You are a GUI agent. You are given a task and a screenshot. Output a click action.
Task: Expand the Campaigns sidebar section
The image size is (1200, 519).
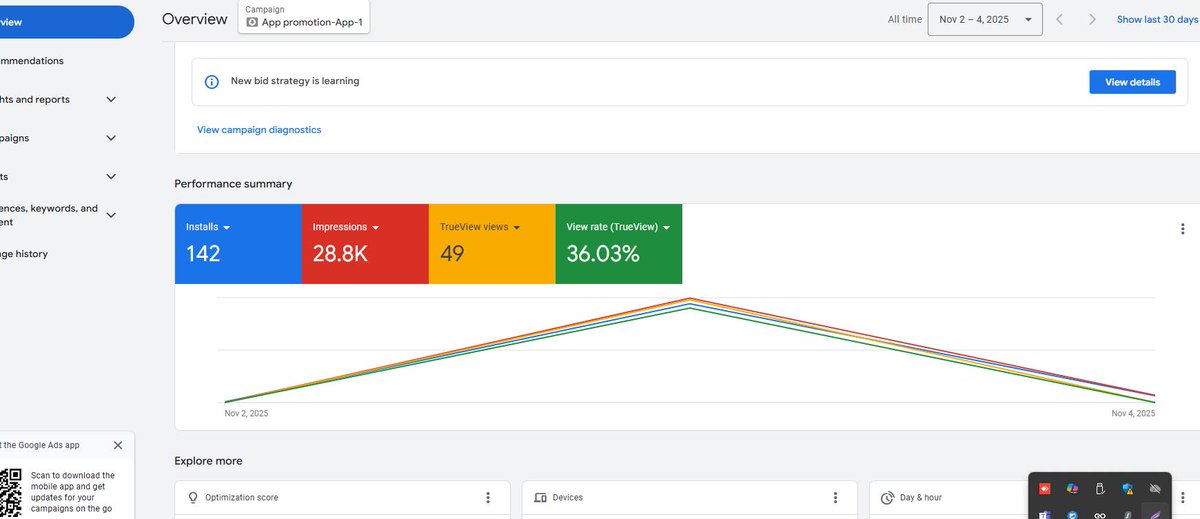(111, 138)
